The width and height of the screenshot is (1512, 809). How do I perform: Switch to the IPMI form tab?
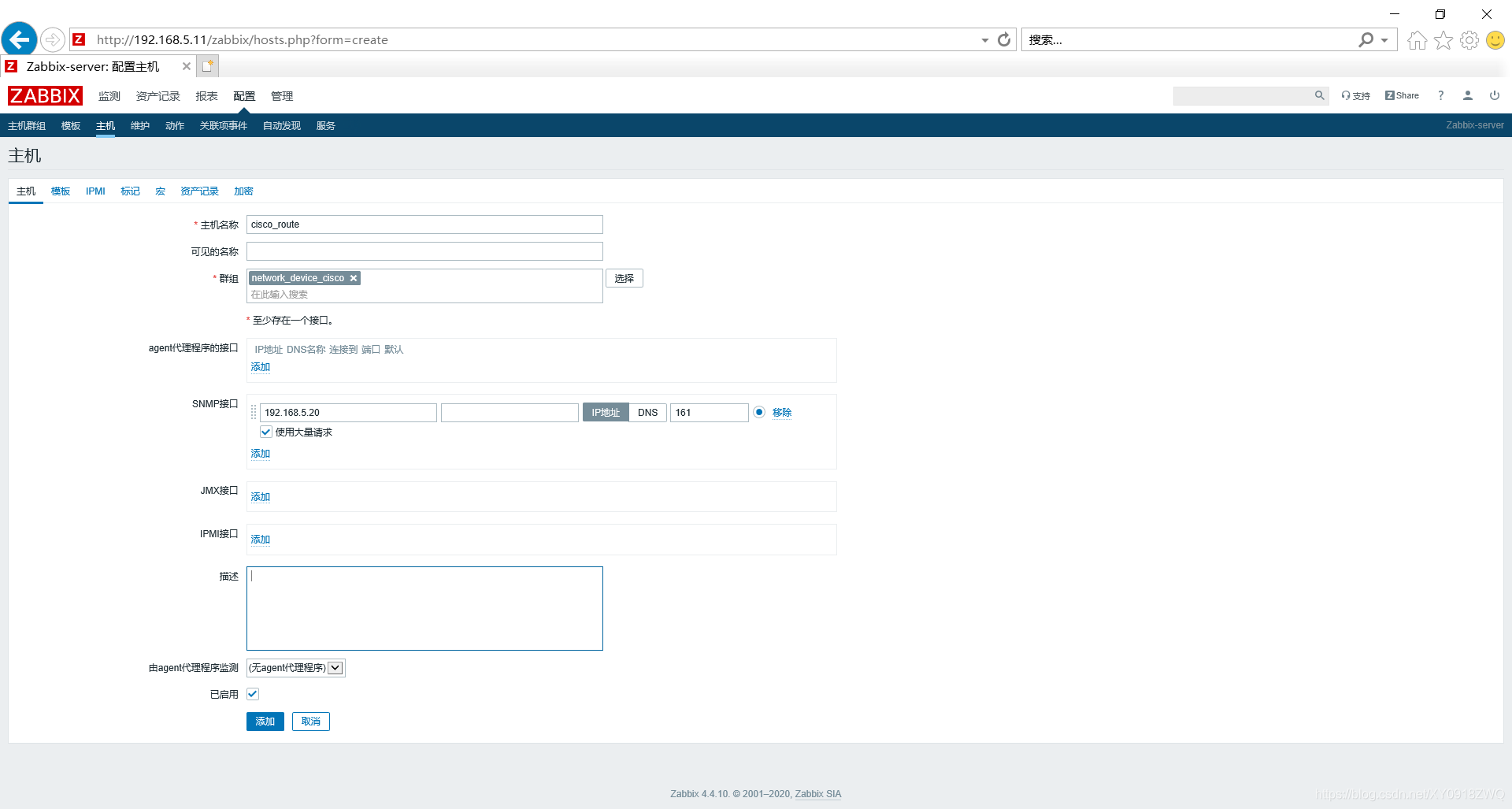click(95, 191)
